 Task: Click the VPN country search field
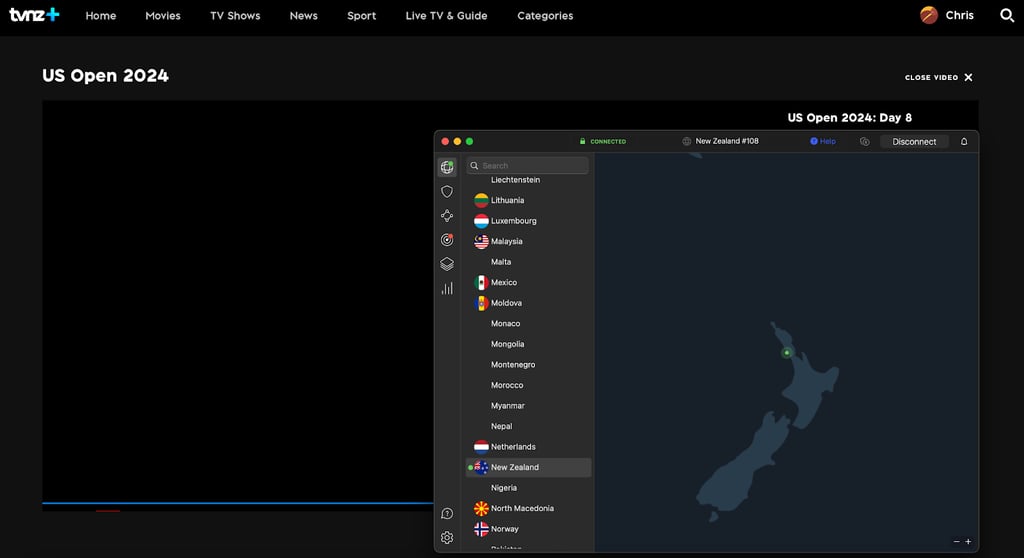(528, 165)
